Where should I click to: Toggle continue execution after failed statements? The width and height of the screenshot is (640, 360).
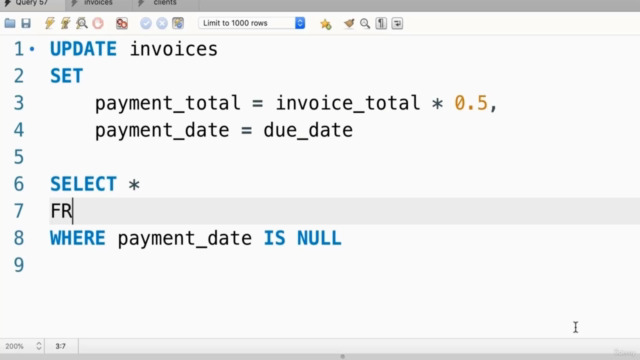point(122,23)
